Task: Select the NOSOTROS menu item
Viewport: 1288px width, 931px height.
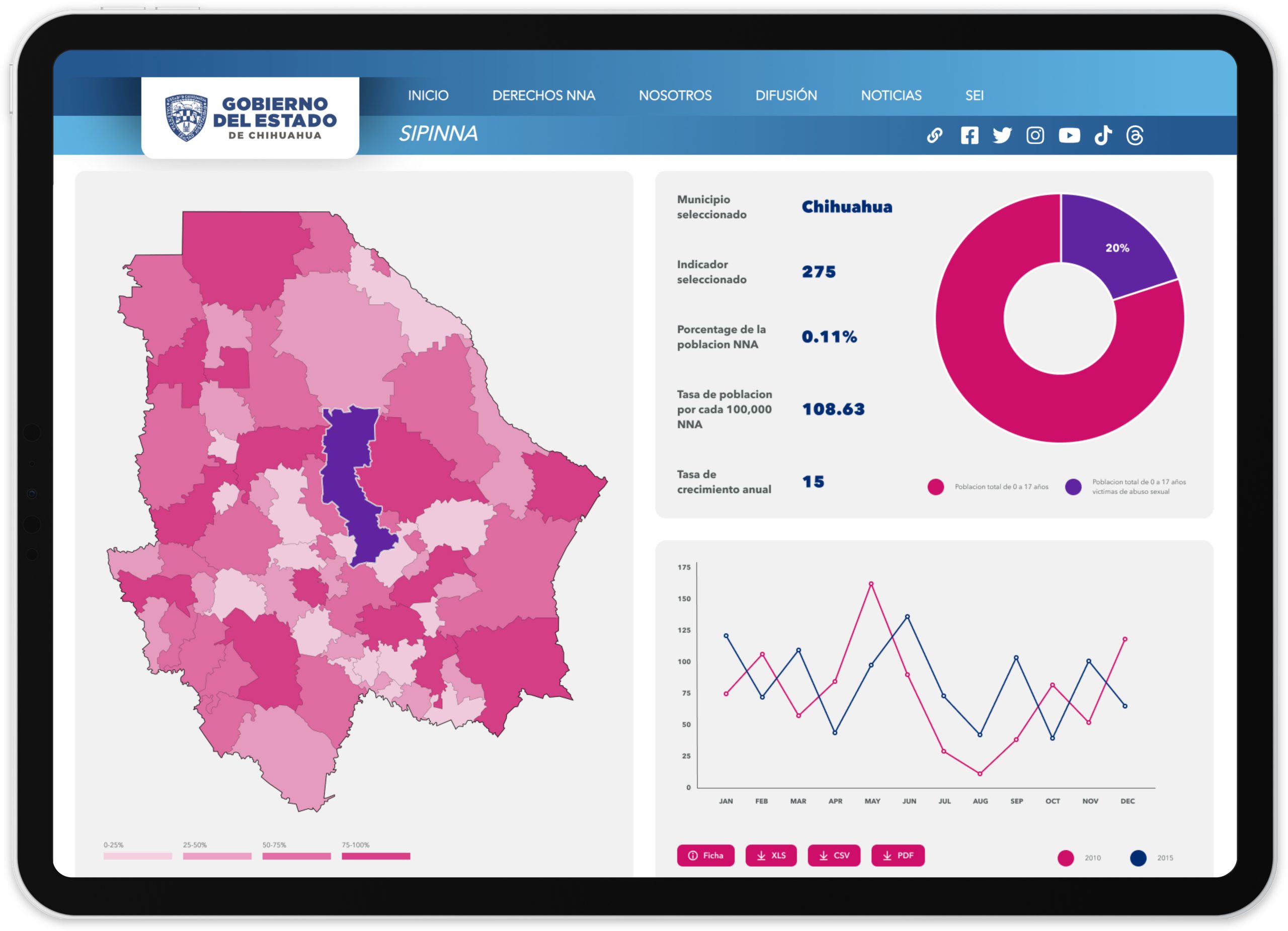Action: (x=675, y=96)
